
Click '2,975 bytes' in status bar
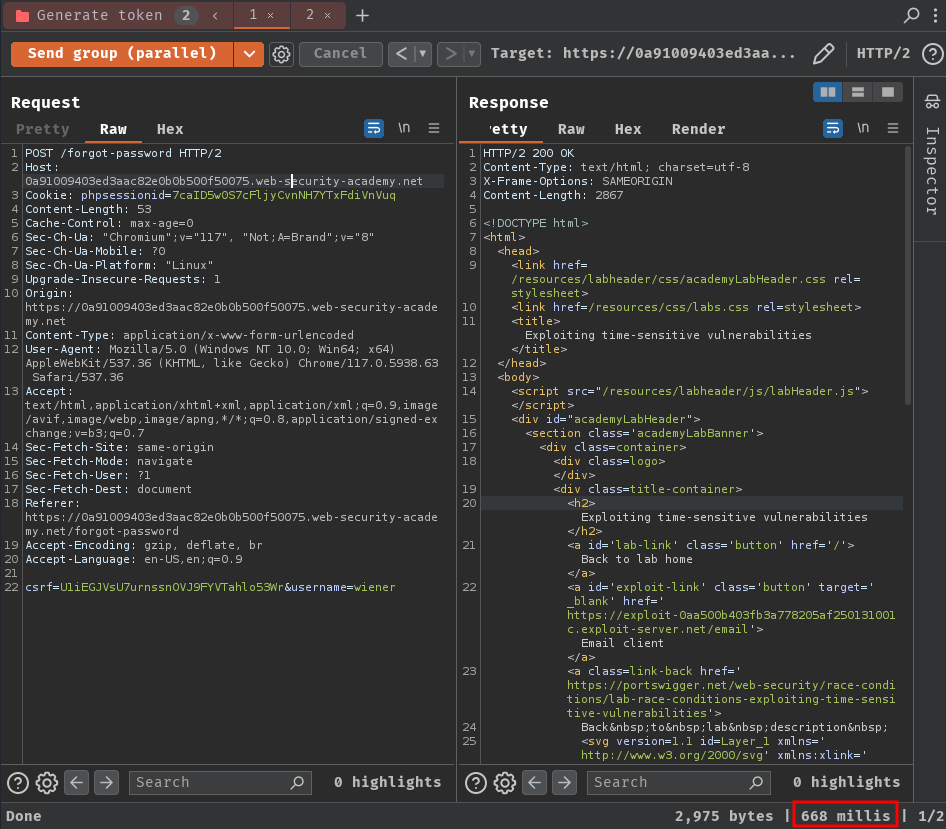[x=723, y=816]
